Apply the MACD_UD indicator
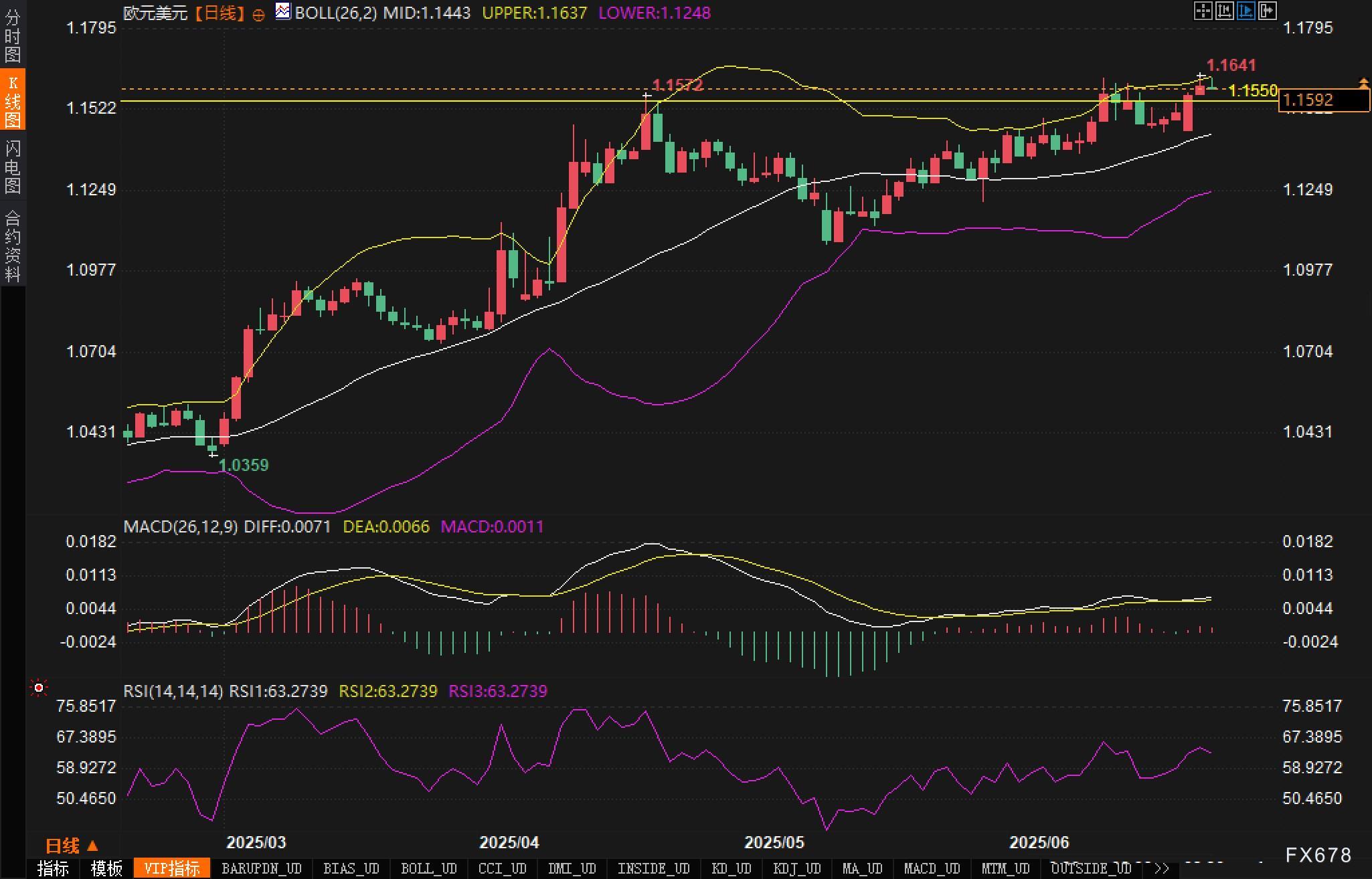The width and height of the screenshot is (1372, 879). [932, 868]
